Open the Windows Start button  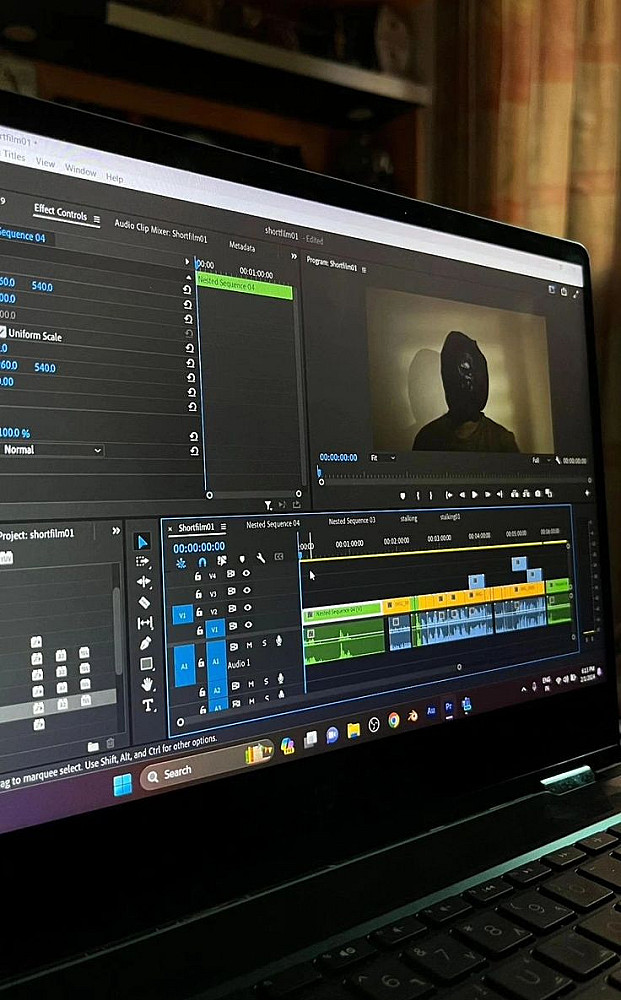click(x=122, y=784)
